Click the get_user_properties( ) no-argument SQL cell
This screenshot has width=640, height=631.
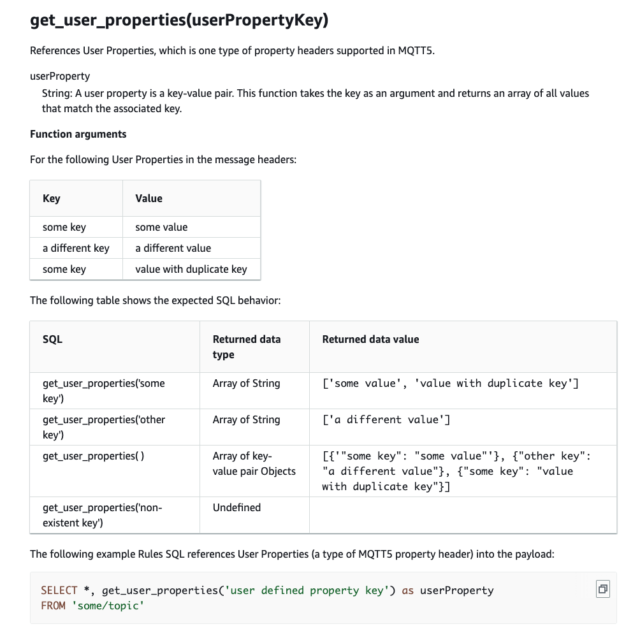94,456
